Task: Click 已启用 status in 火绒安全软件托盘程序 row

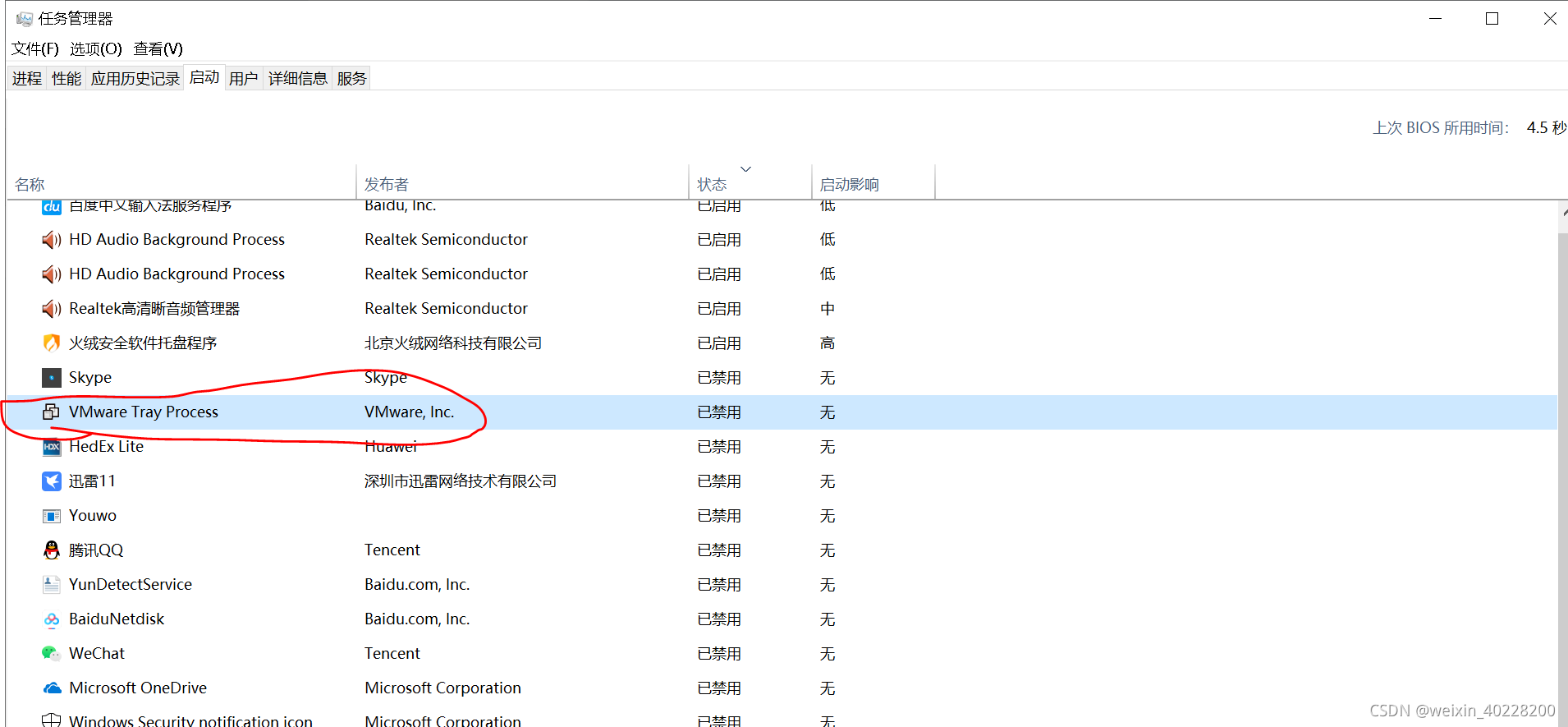Action: 719,343
